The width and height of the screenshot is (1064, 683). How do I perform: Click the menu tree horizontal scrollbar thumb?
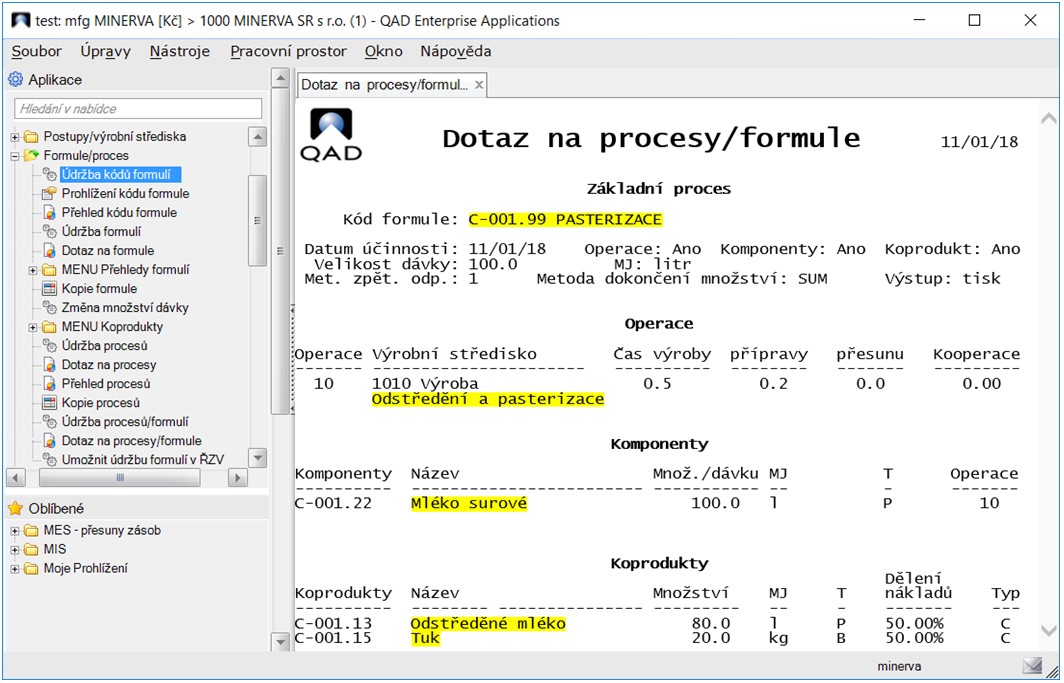point(119,477)
